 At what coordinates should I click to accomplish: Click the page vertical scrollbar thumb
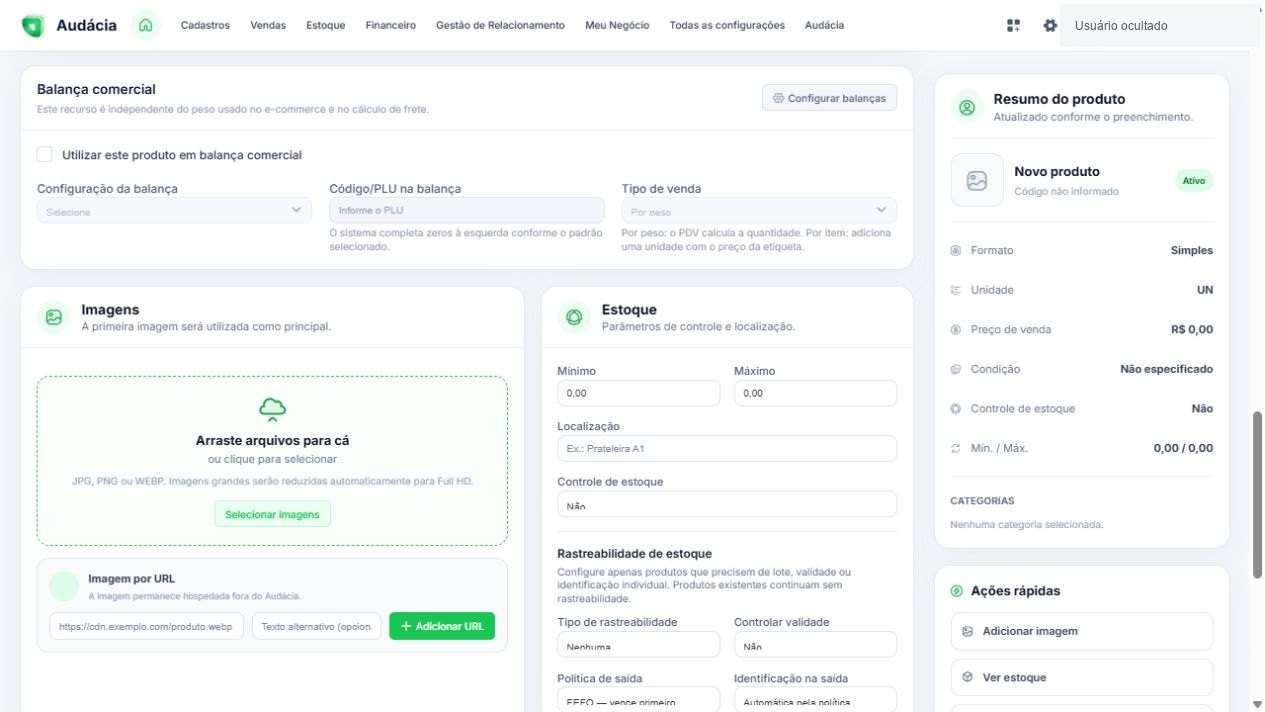pos(1257,494)
